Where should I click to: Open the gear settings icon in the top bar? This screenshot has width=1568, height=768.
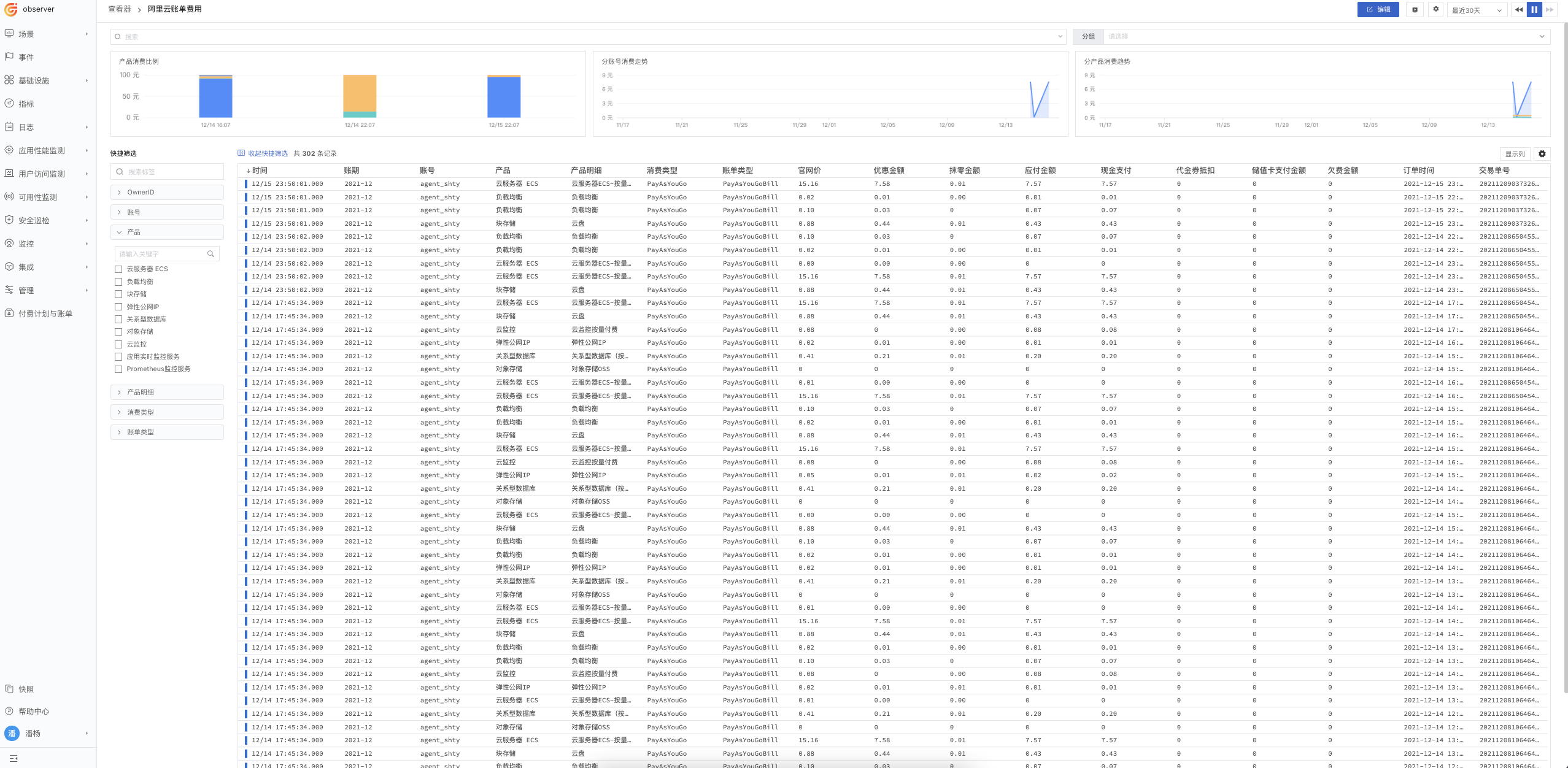coord(1435,9)
